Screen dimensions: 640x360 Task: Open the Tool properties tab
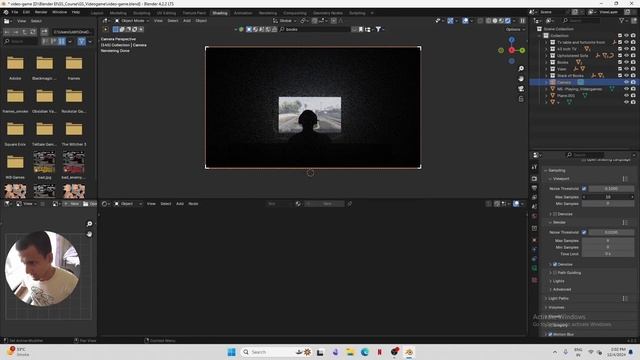534,167
